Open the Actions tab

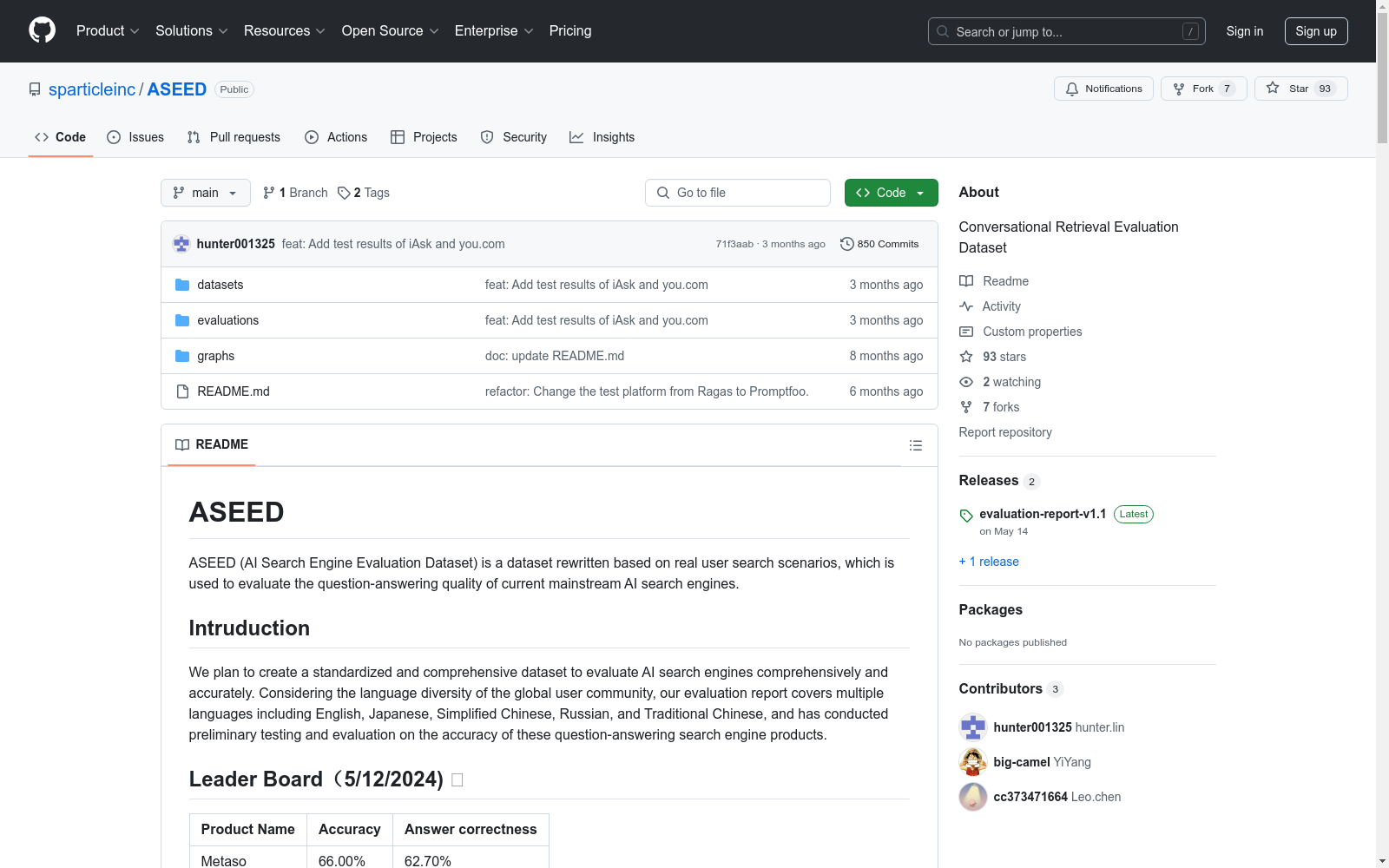click(x=336, y=137)
